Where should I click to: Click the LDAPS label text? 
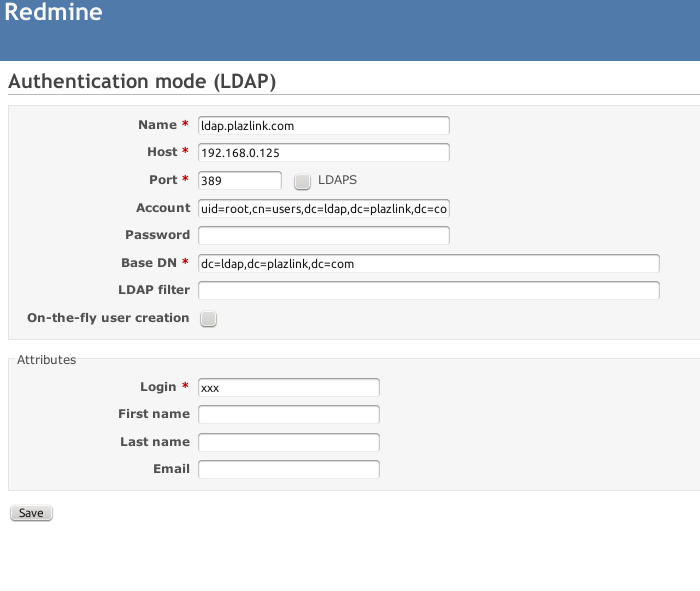point(338,180)
